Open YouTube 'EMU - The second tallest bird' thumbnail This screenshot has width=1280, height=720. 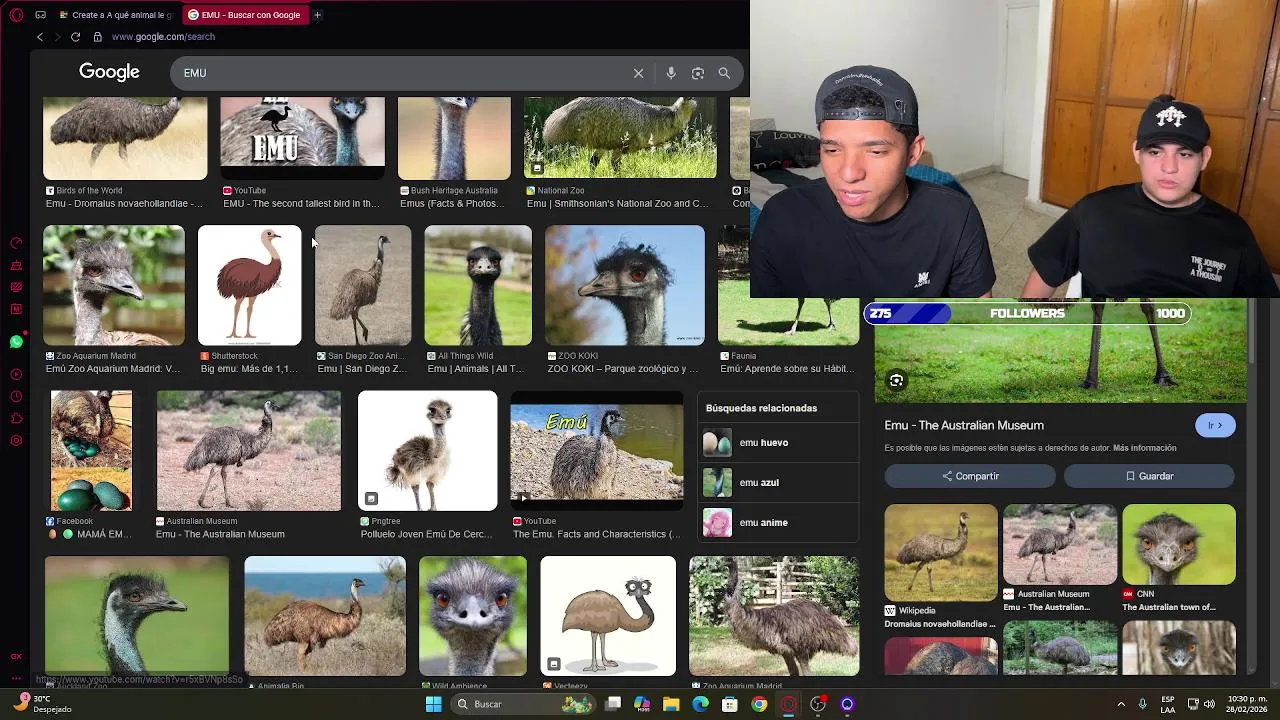click(302, 138)
